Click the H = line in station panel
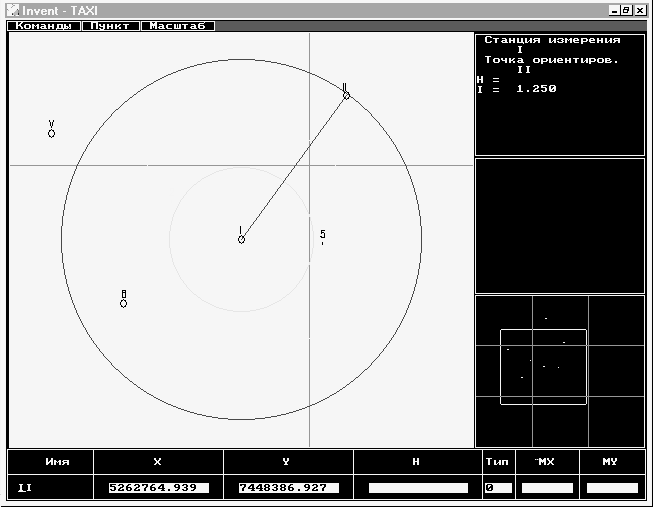 [488, 79]
